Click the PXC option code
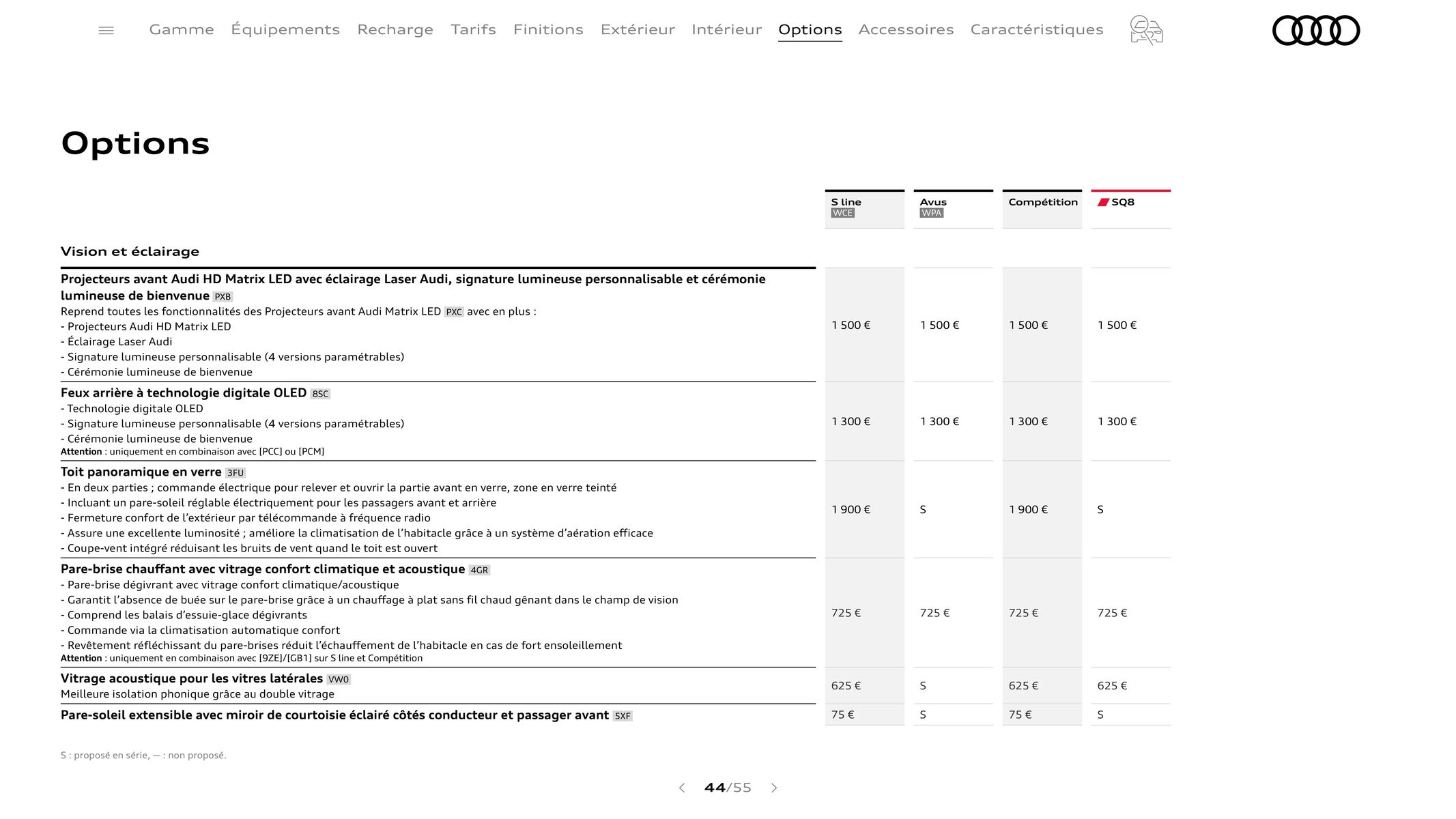 [454, 312]
